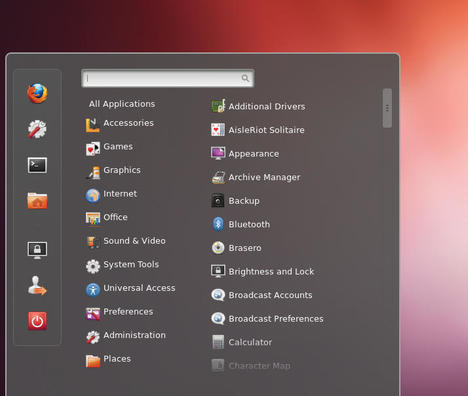Click the Accessories category icon
The image size is (468, 396).
pyautogui.click(x=93, y=125)
